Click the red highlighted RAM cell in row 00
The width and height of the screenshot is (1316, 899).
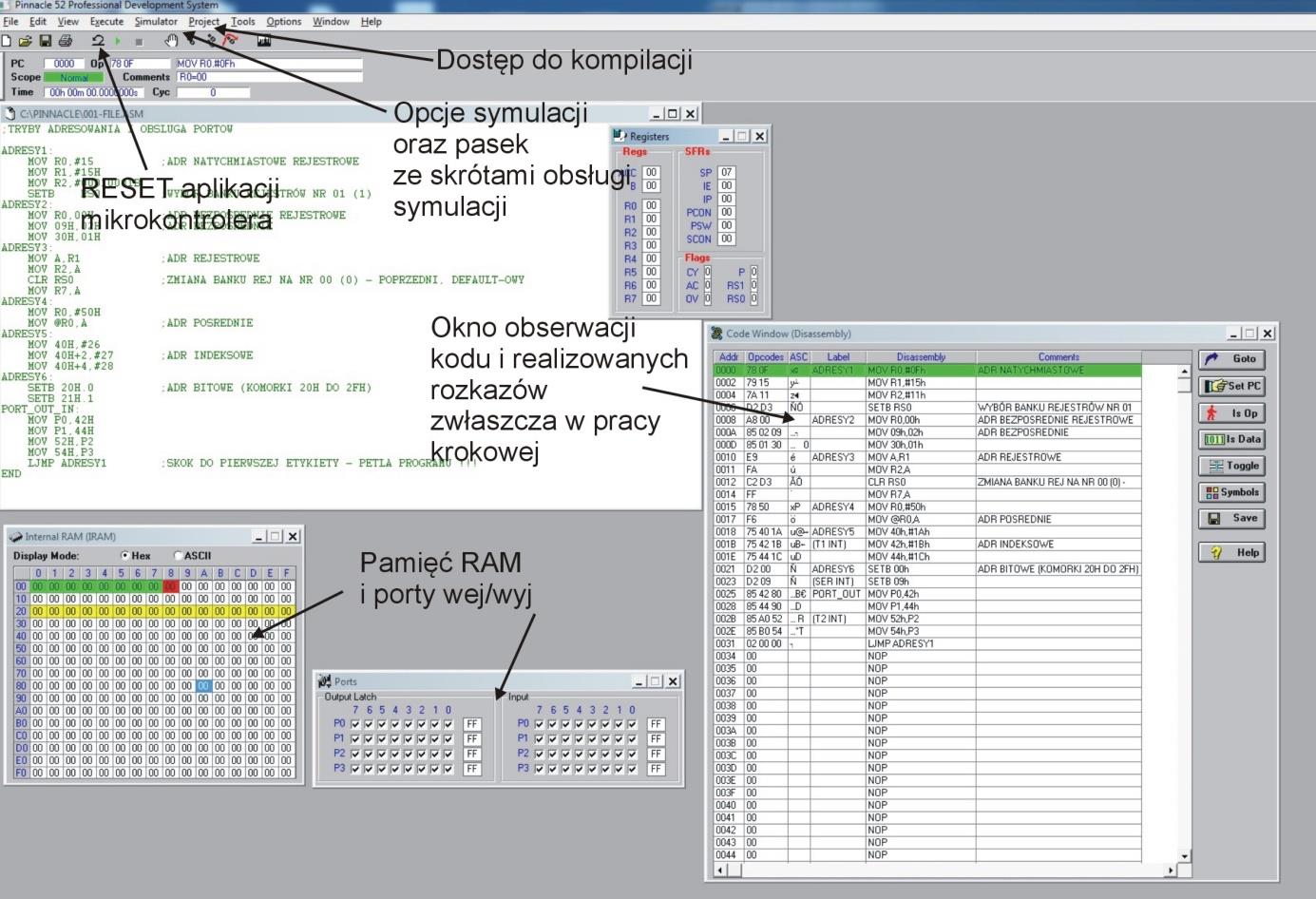(170, 587)
